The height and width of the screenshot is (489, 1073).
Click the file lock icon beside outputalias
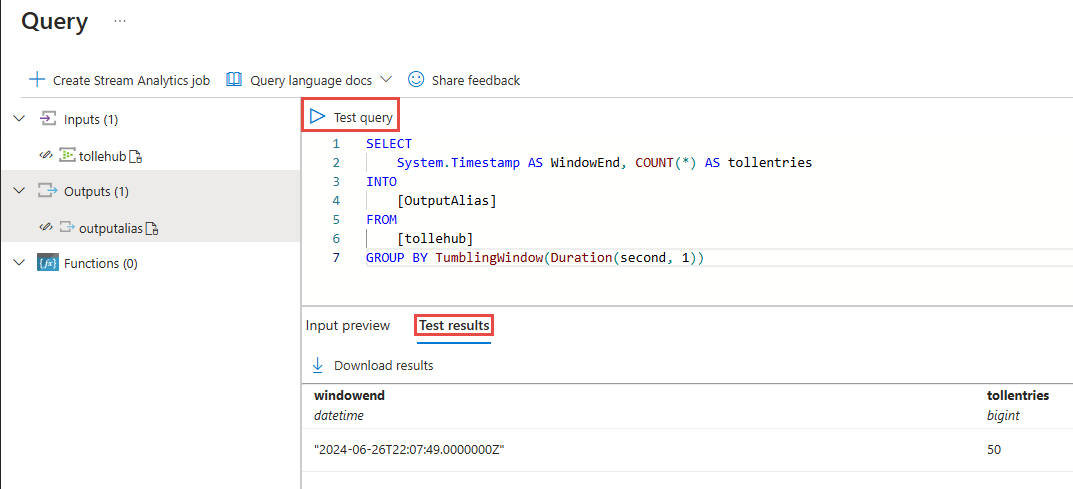pyautogui.click(x=152, y=228)
